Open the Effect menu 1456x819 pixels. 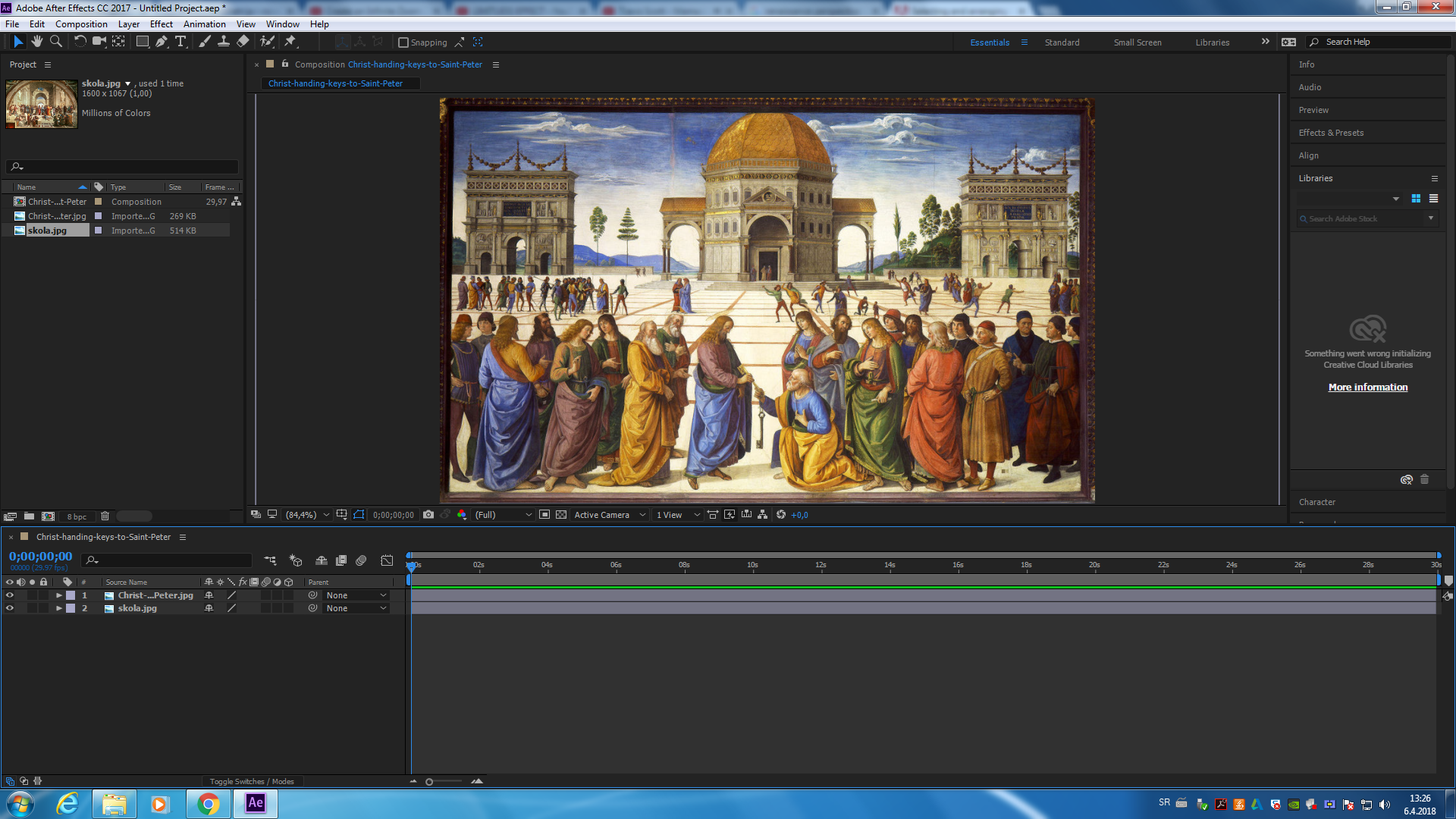click(x=162, y=24)
